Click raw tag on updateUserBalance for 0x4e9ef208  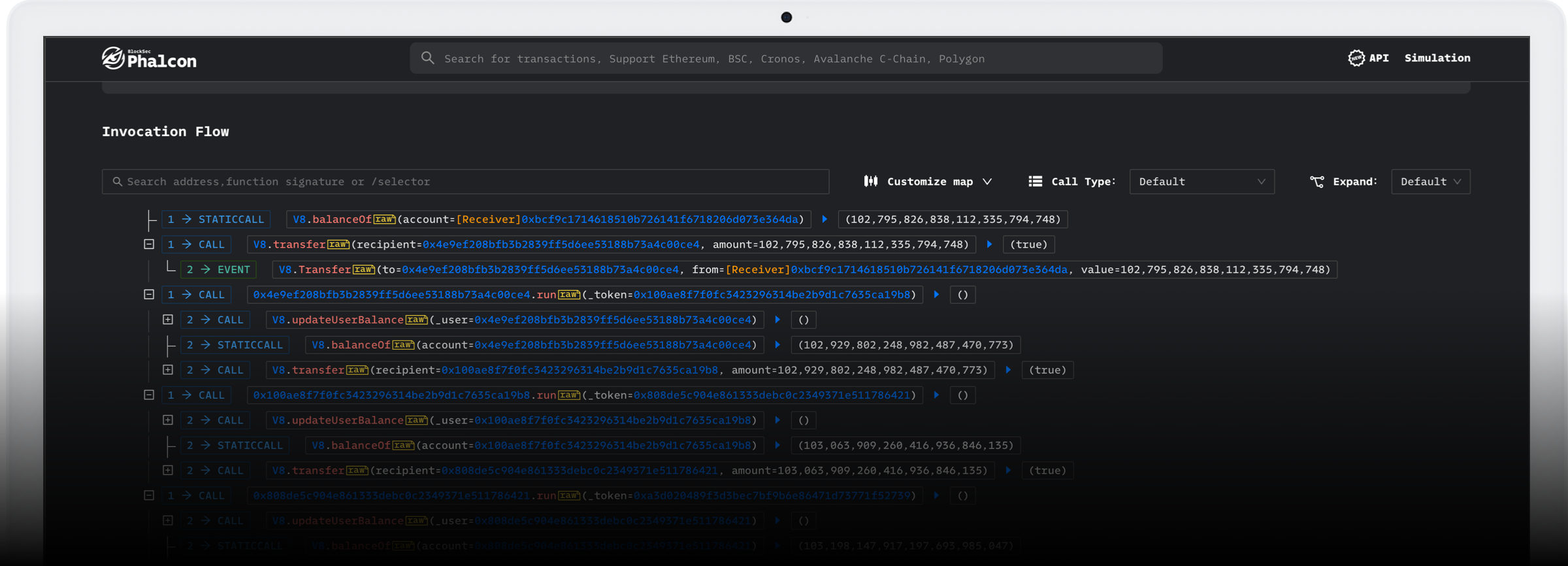tap(417, 320)
